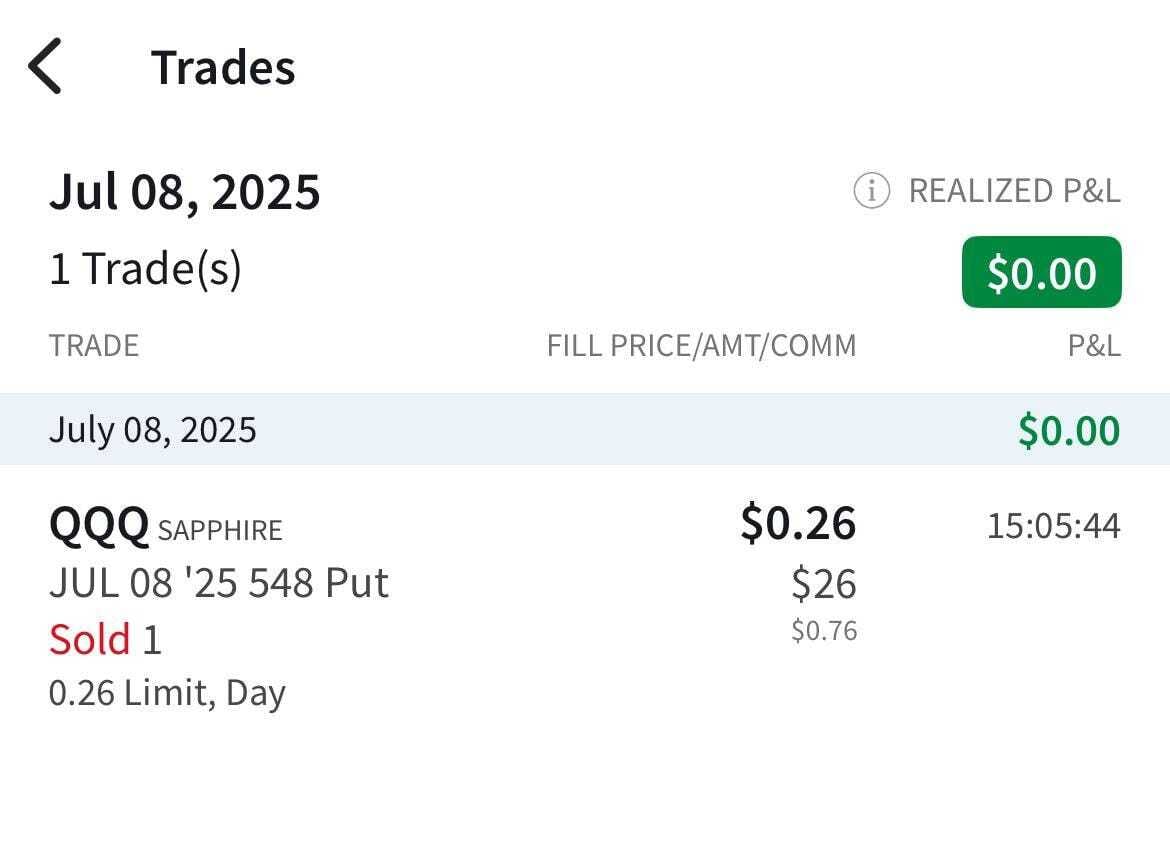Tap the Trades page title
Viewport: 1170px width, 842px height.
coord(223,68)
